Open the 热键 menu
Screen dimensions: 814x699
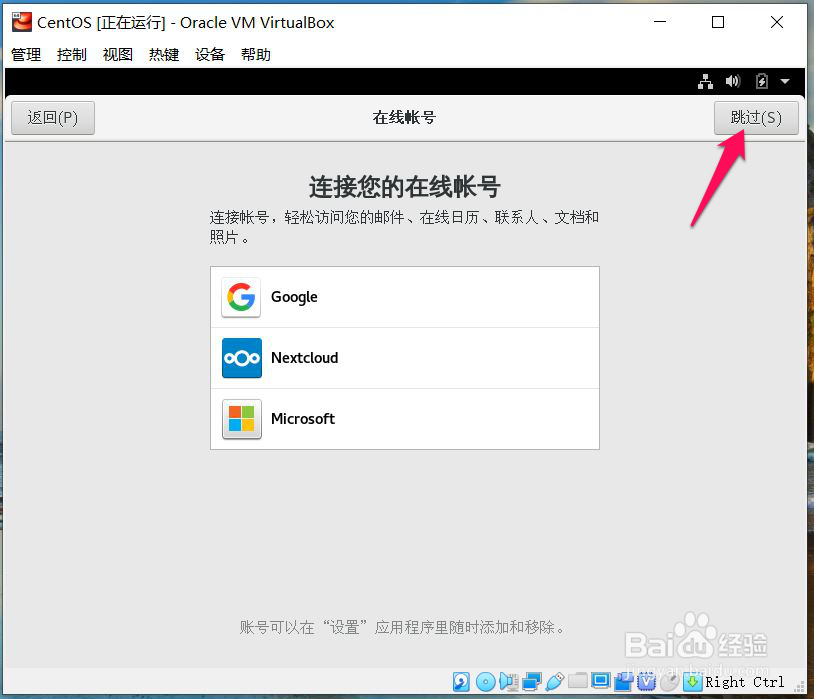[164, 55]
